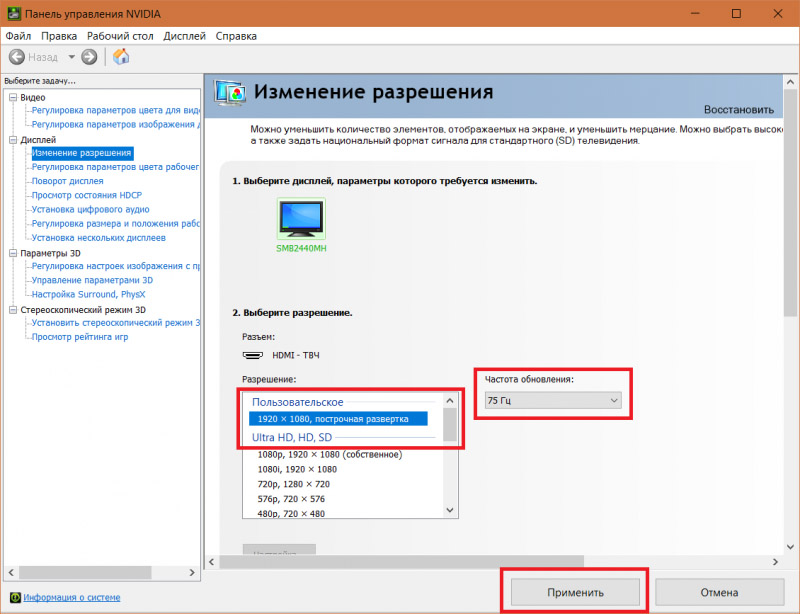Click Применить button
800x614 pixels.
click(x=575, y=592)
